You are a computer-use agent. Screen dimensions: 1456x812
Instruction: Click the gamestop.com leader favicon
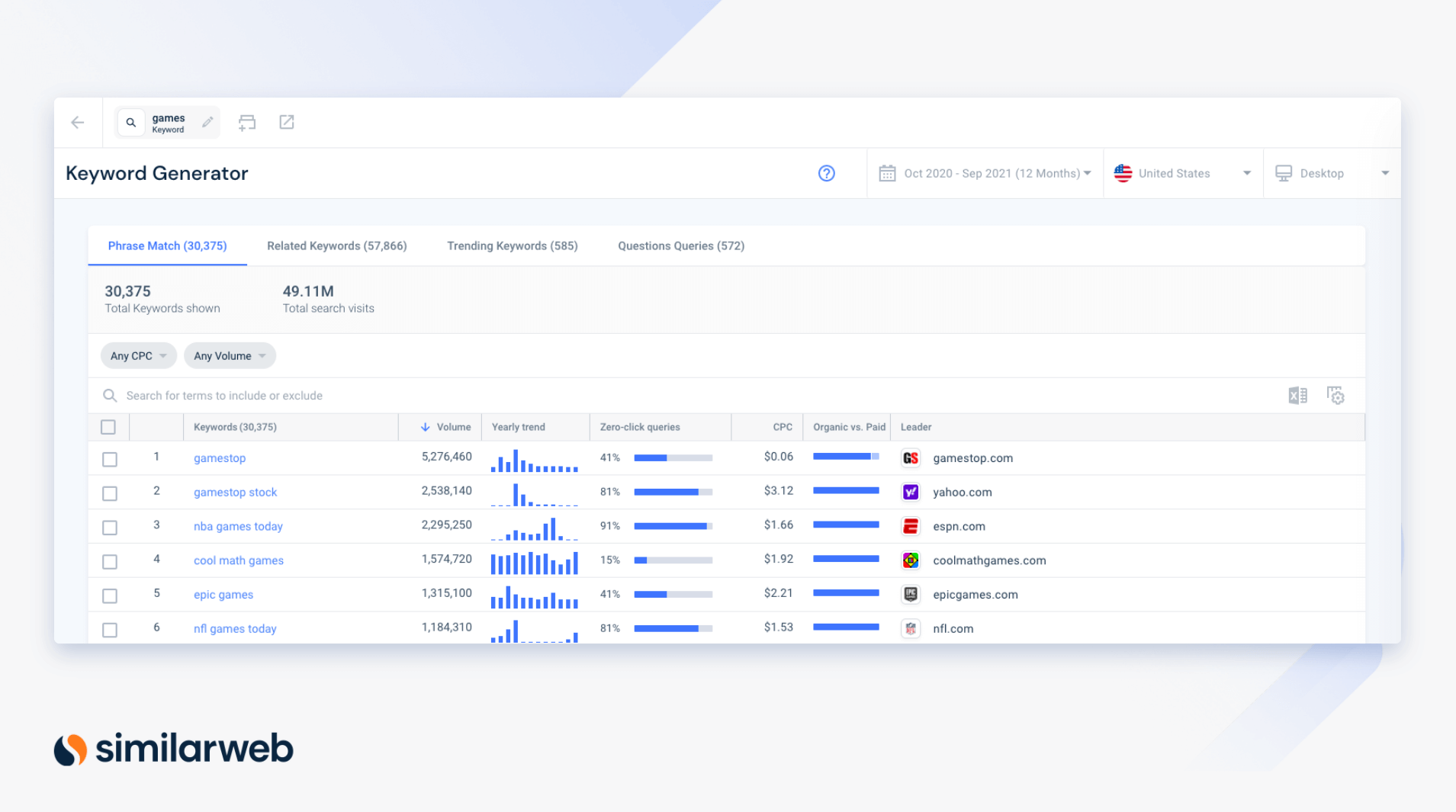click(910, 457)
